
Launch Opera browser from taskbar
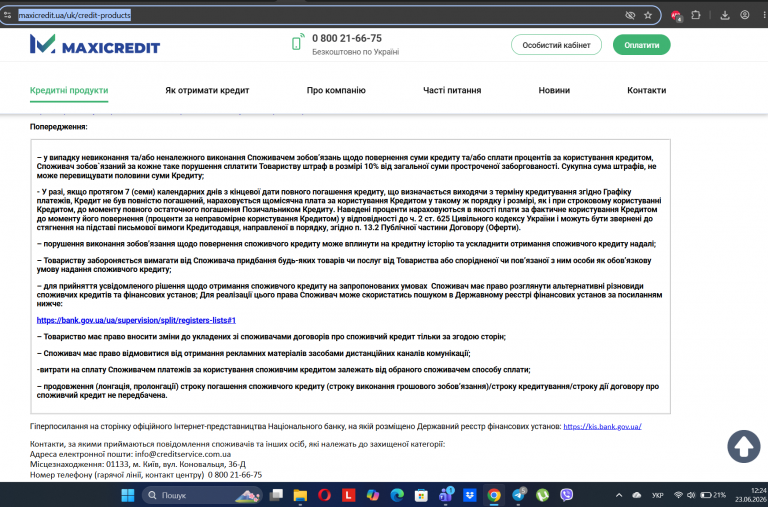coord(324,495)
